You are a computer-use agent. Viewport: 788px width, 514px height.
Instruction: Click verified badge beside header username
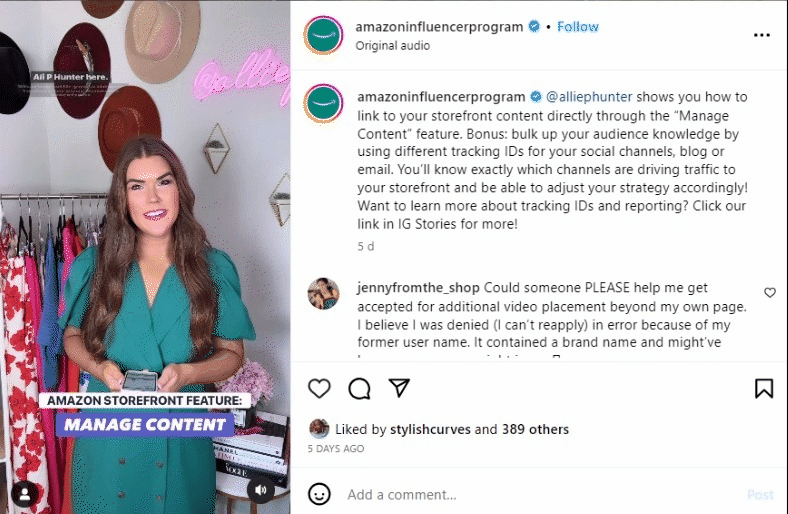(x=534, y=26)
